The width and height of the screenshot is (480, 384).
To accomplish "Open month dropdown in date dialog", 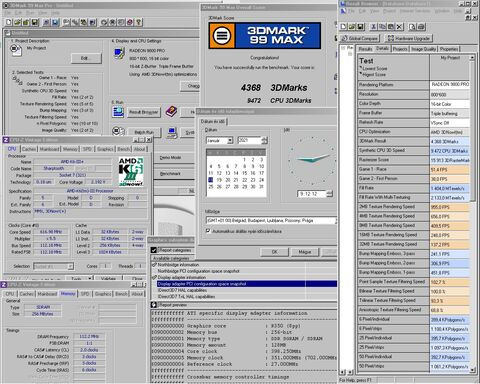I will click(x=230, y=141).
